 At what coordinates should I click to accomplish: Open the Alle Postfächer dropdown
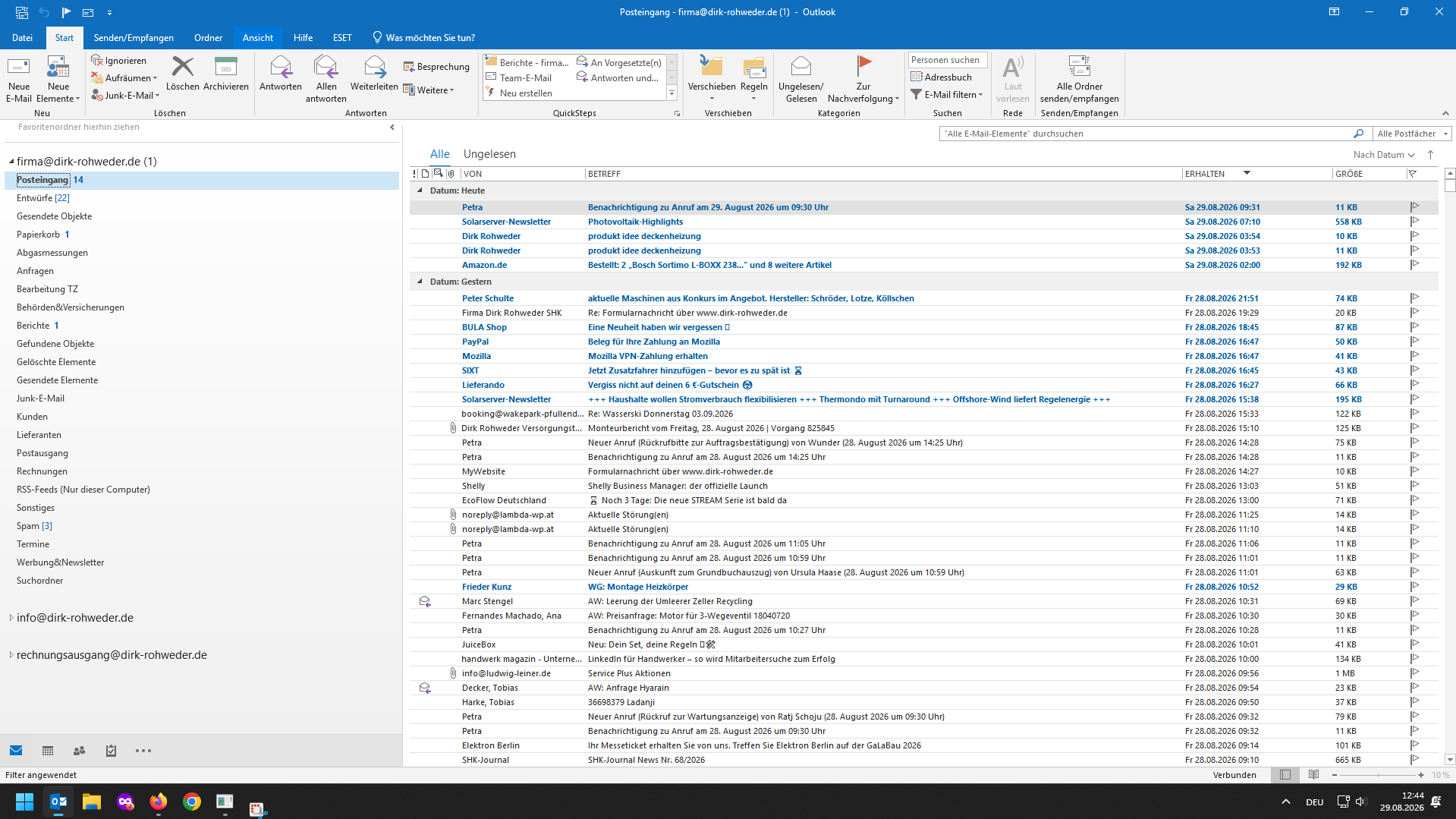pyautogui.click(x=1412, y=134)
